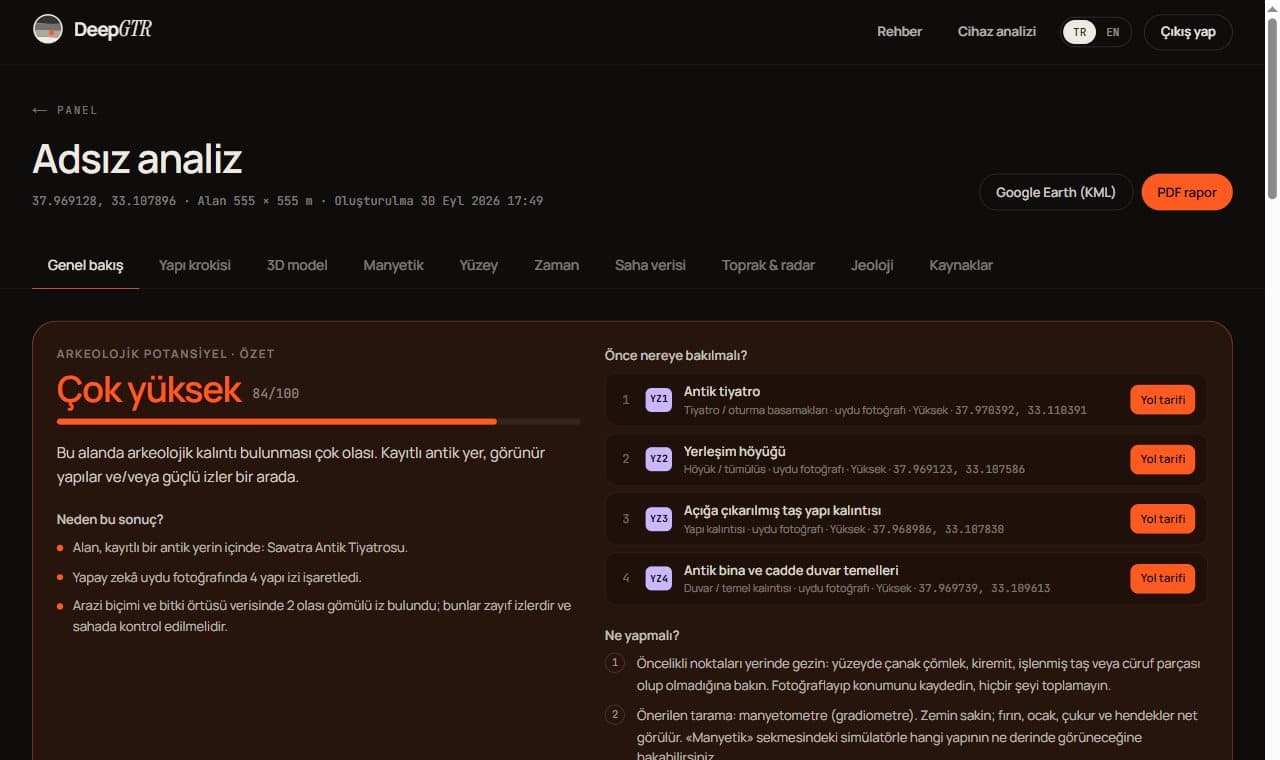Click the Antik tiyatro row title

click(x=722, y=392)
